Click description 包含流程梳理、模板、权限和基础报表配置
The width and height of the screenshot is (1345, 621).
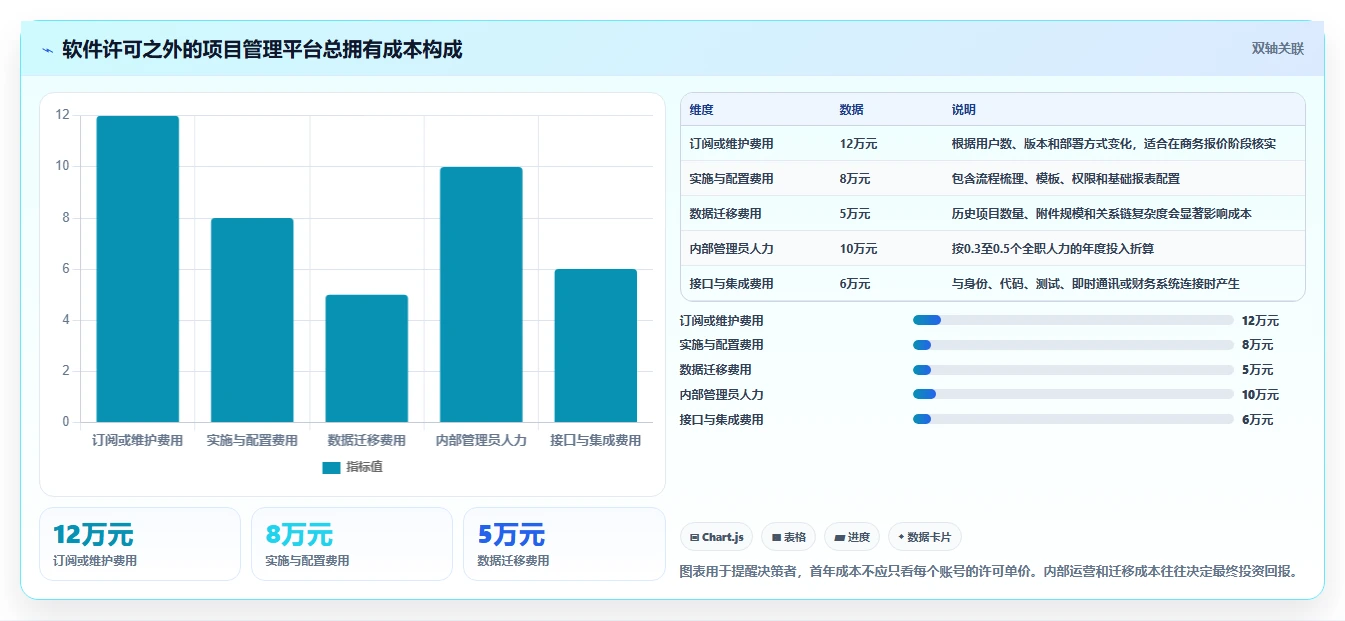click(x=1066, y=179)
